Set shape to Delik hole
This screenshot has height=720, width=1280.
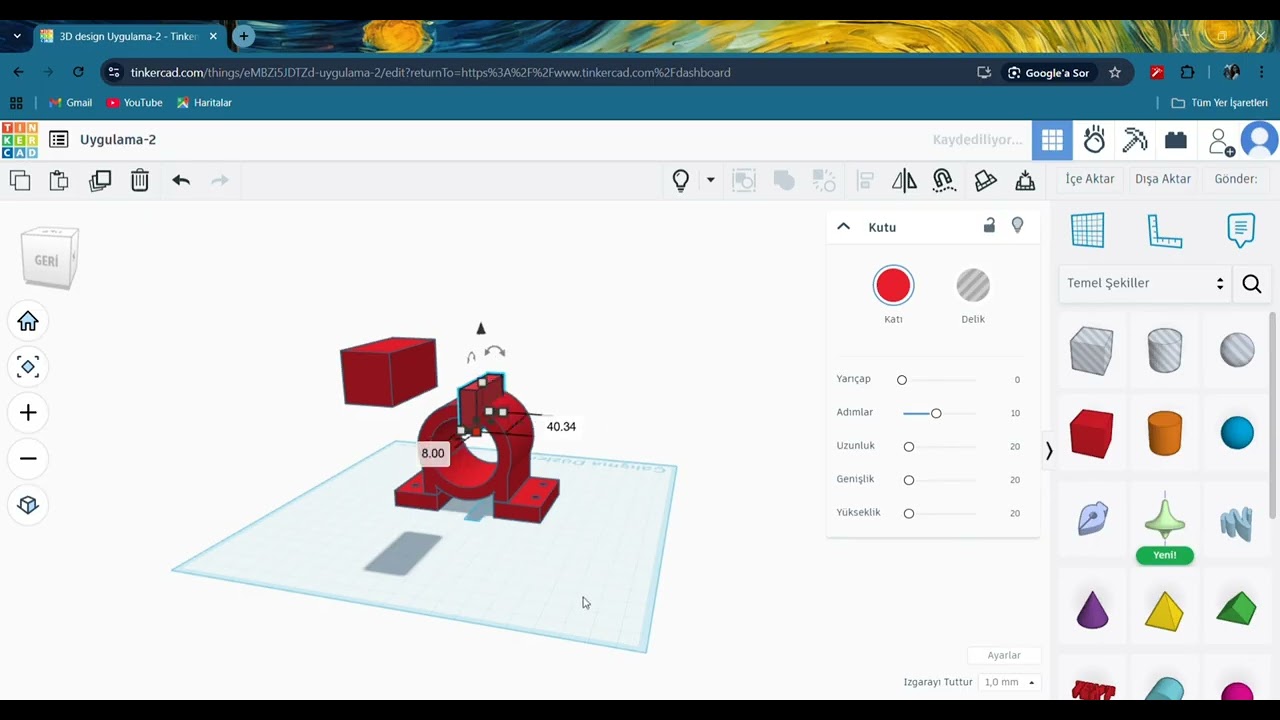[973, 286]
